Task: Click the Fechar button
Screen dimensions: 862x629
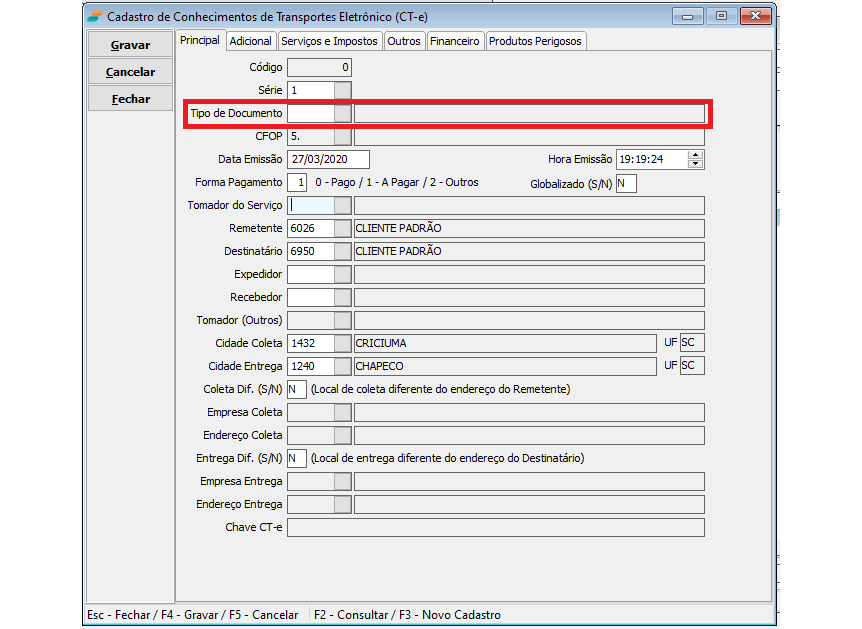Action: (x=130, y=99)
